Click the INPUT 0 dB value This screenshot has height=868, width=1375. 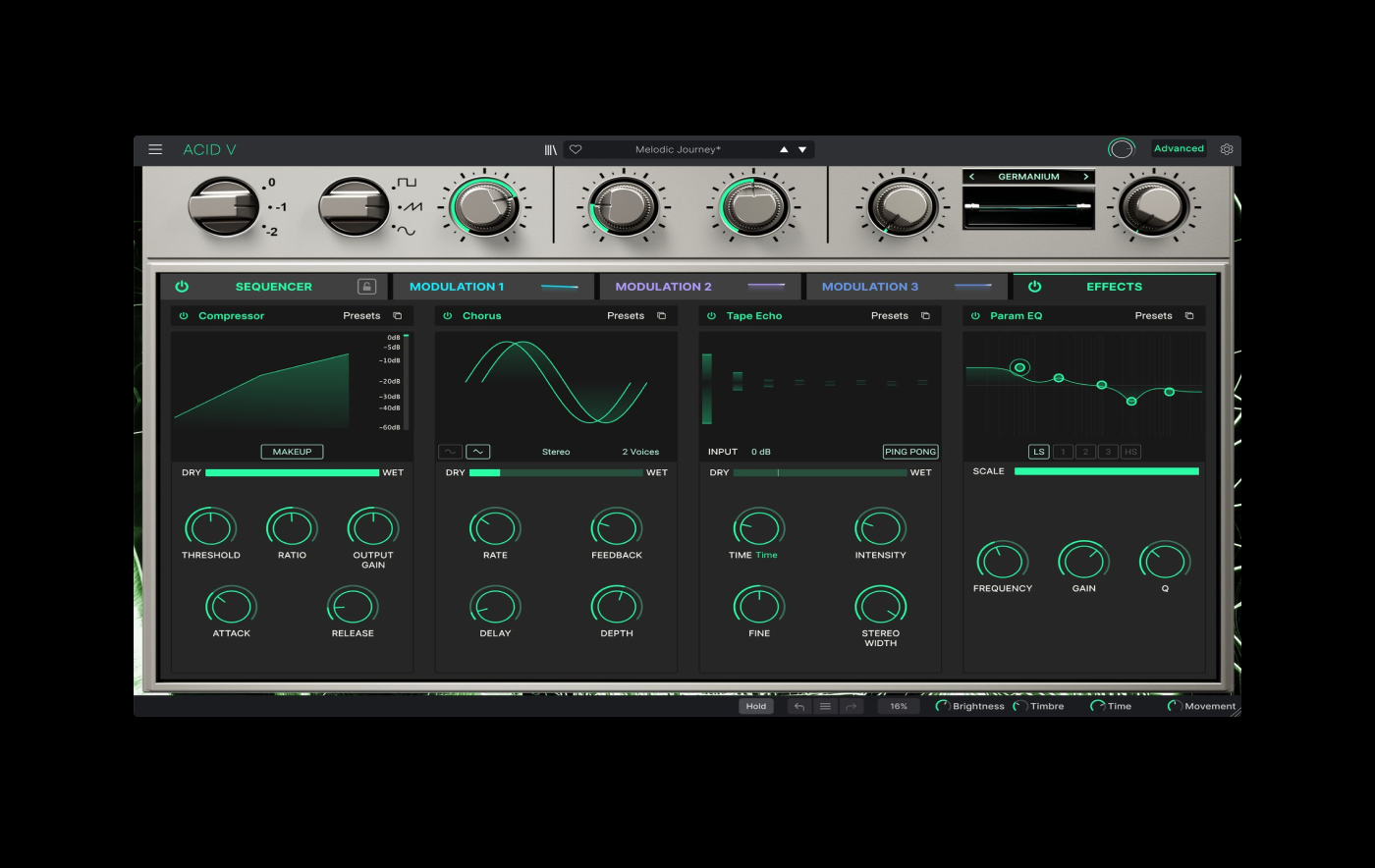[x=761, y=452]
